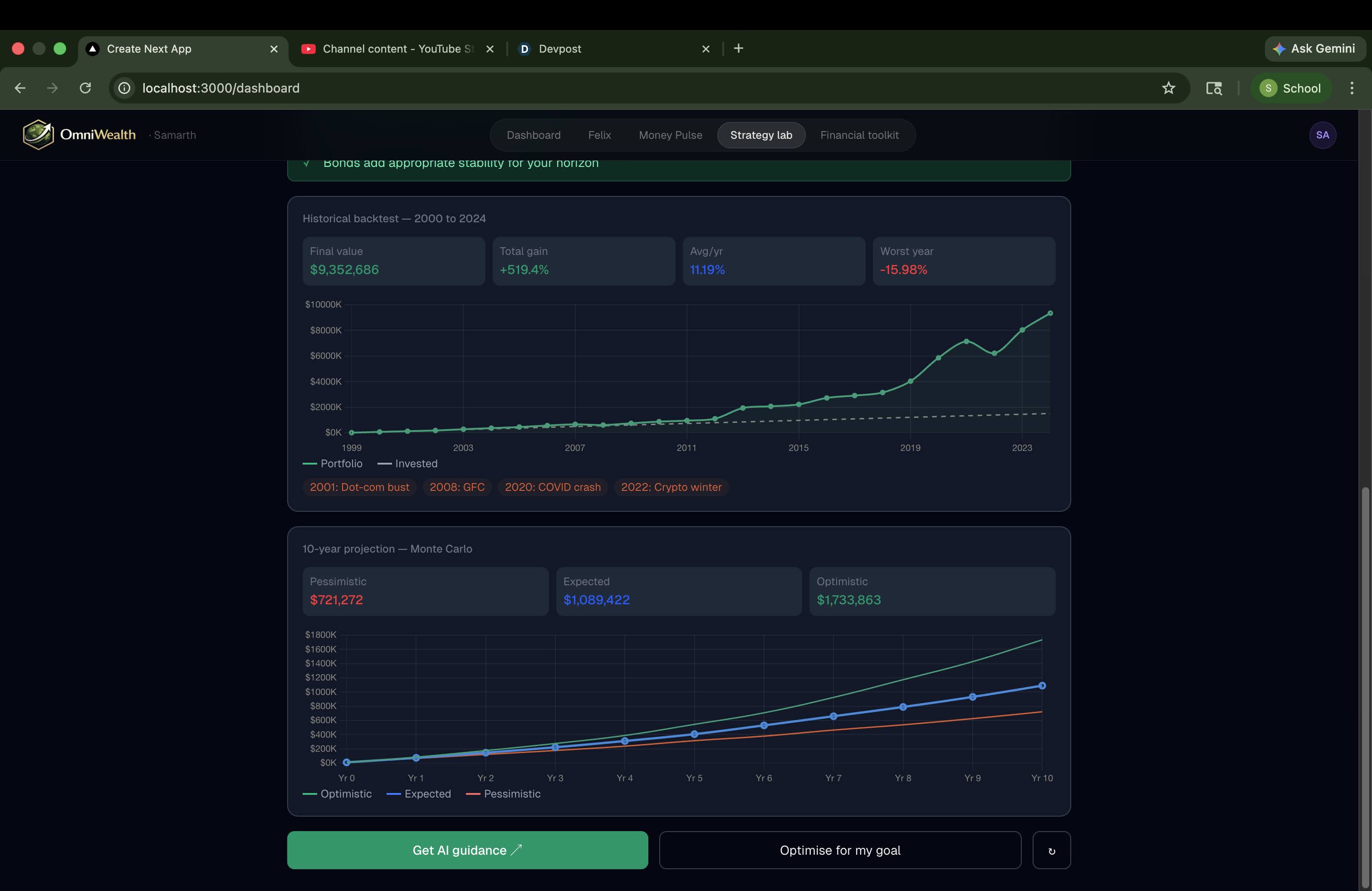Toggle the Invested legend series
Viewport: 1372px width, 891px height.
coord(407,463)
